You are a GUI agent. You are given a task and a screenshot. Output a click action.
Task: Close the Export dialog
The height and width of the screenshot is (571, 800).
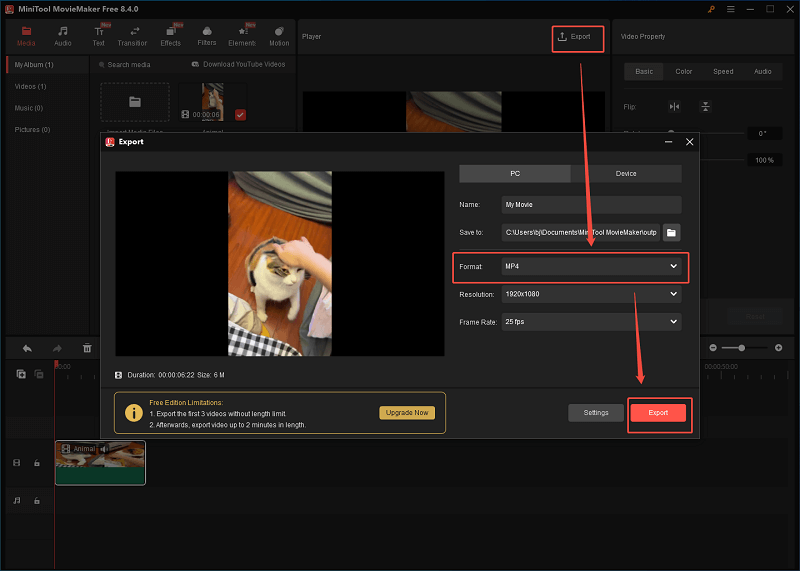coord(689,142)
